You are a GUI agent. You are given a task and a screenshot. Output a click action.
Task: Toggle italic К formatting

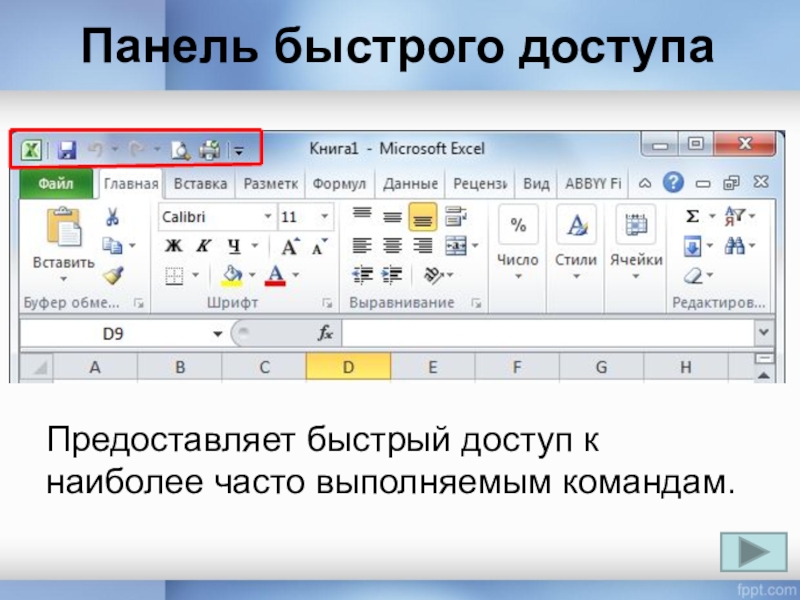tap(204, 246)
